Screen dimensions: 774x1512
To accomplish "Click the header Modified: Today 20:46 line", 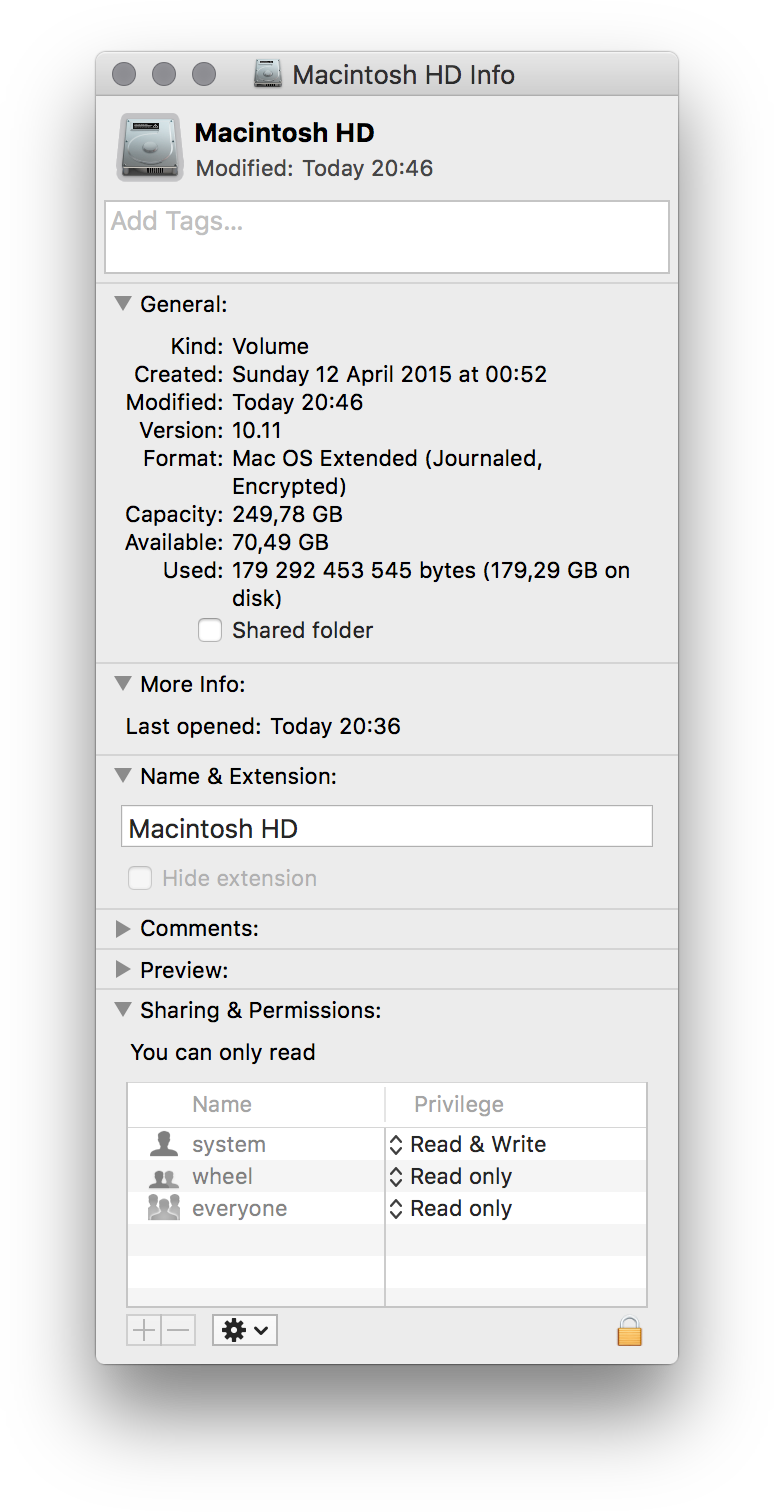I will pos(314,168).
